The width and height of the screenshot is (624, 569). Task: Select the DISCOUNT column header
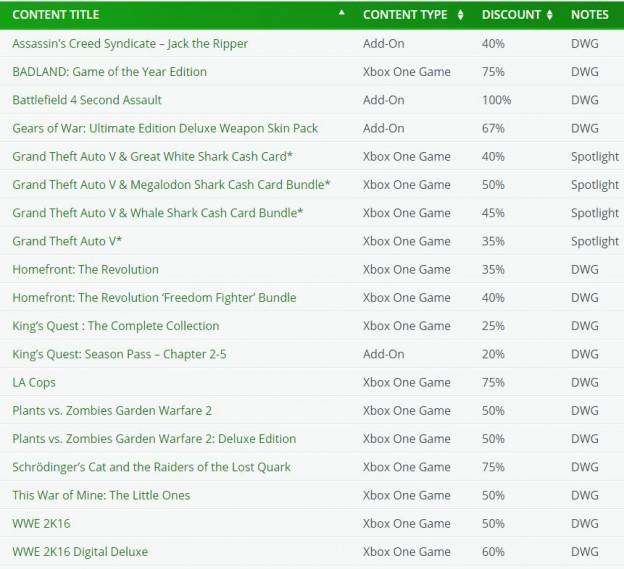[511, 15]
